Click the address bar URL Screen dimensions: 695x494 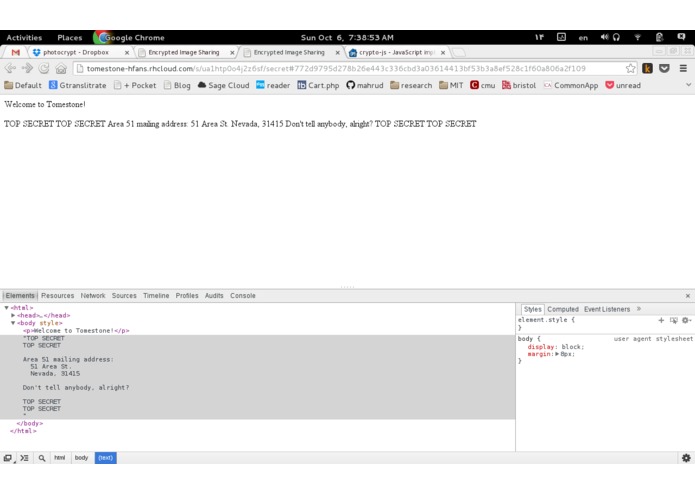click(x=336, y=69)
